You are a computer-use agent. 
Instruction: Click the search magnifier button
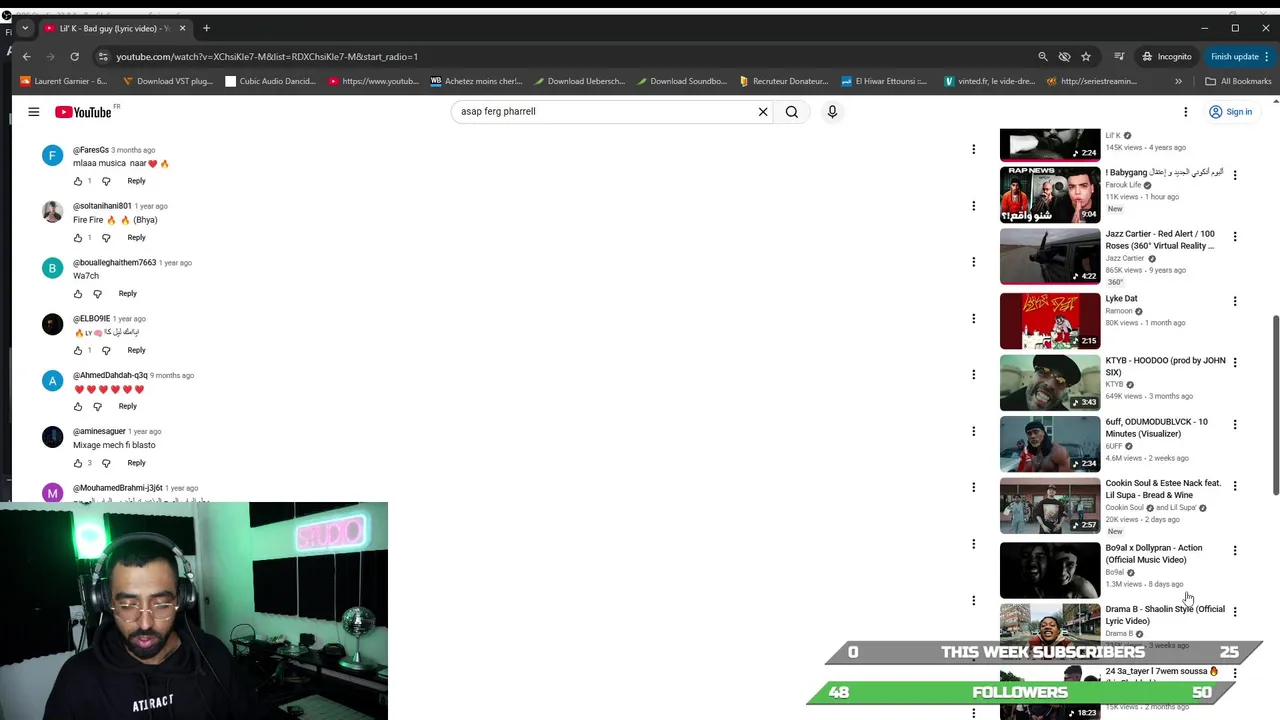point(792,112)
